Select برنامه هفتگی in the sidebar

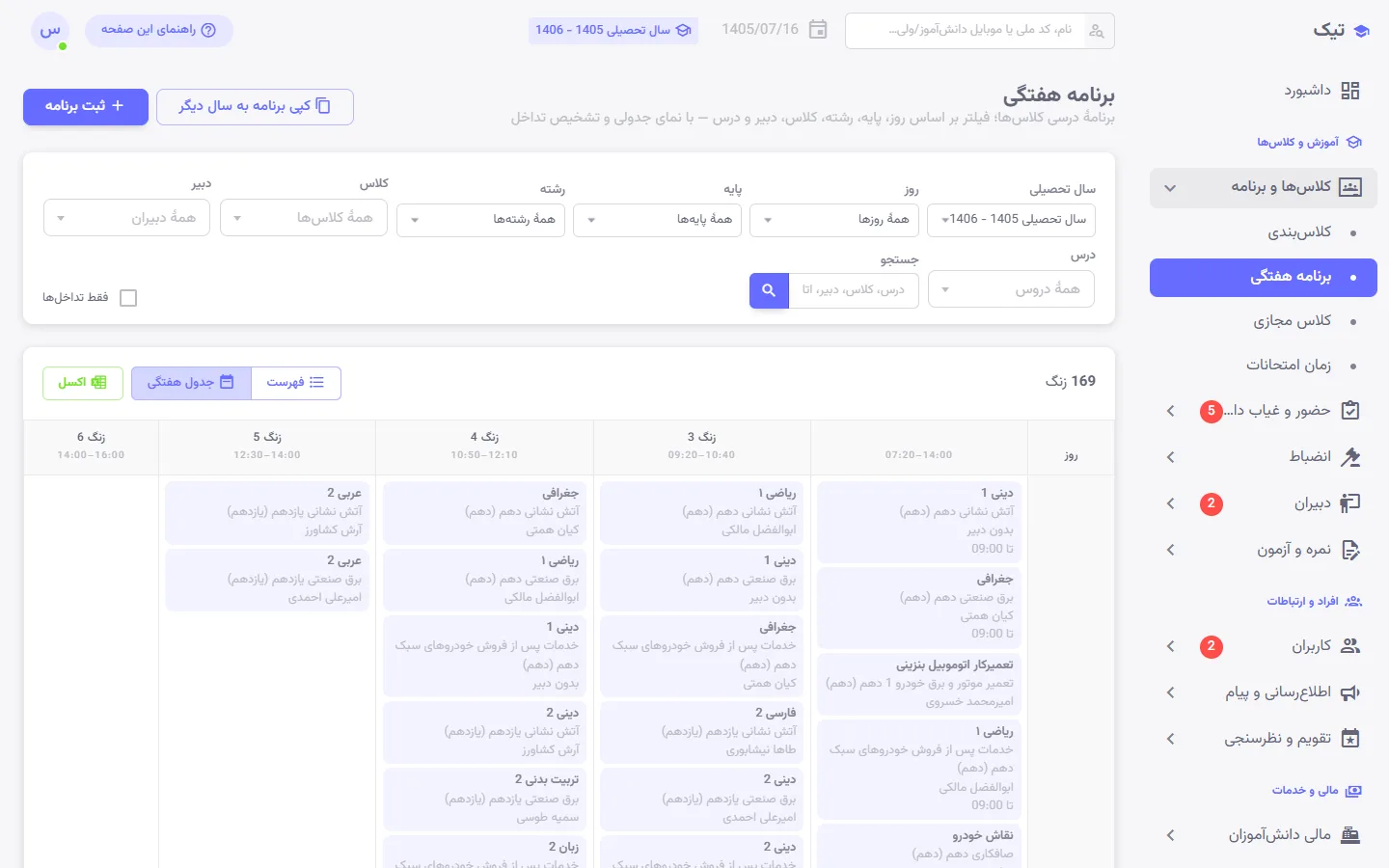(x=1264, y=277)
